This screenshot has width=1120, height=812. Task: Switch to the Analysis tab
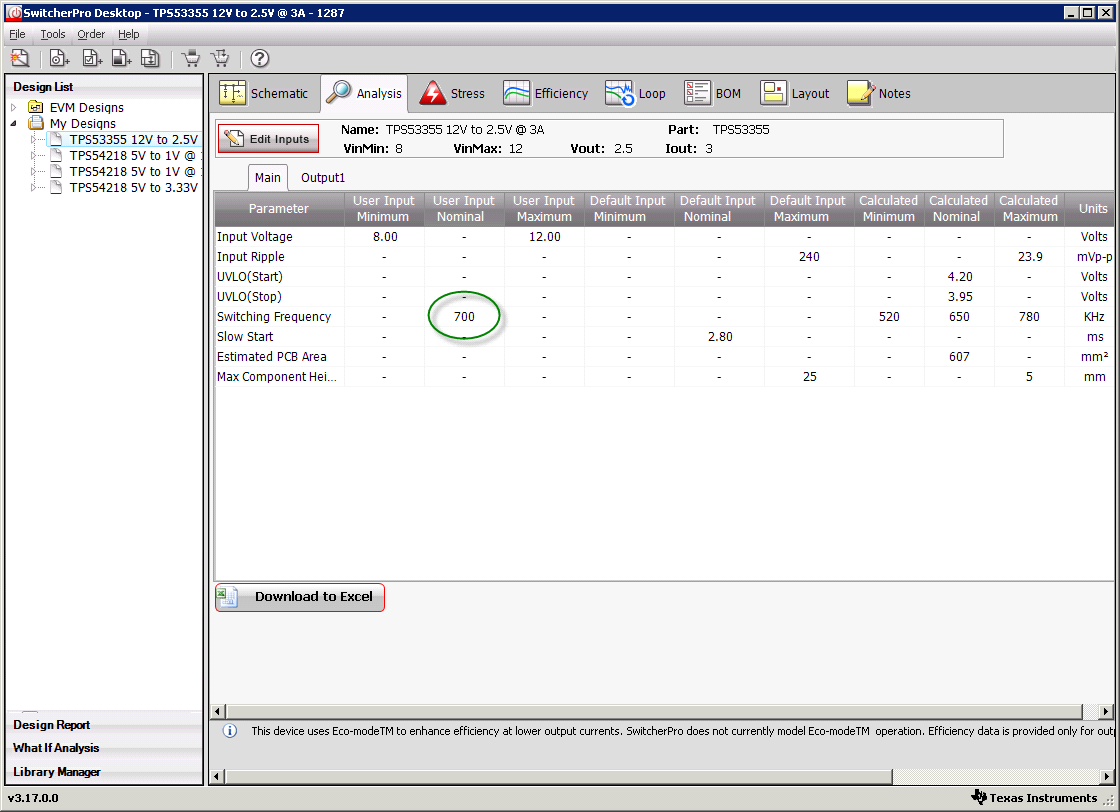click(x=364, y=94)
